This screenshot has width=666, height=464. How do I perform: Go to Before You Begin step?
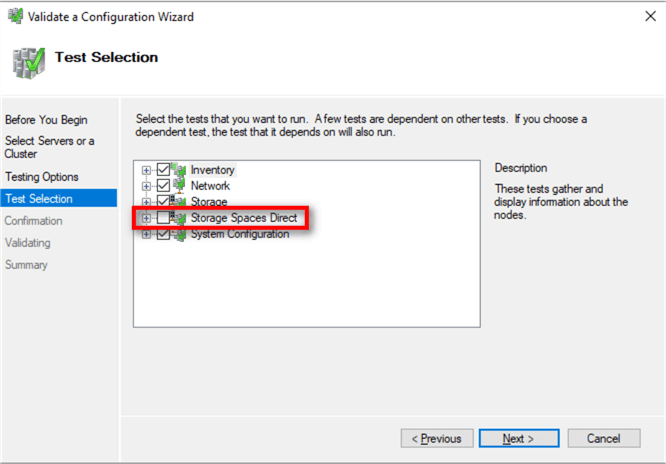46,120
